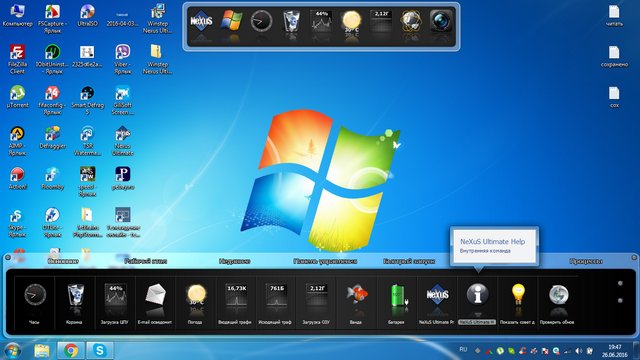Click the camera lens icon in the top dock
The height and width of the screenshot is (360, 640).
pyautogui.click(x=441, y=20)
